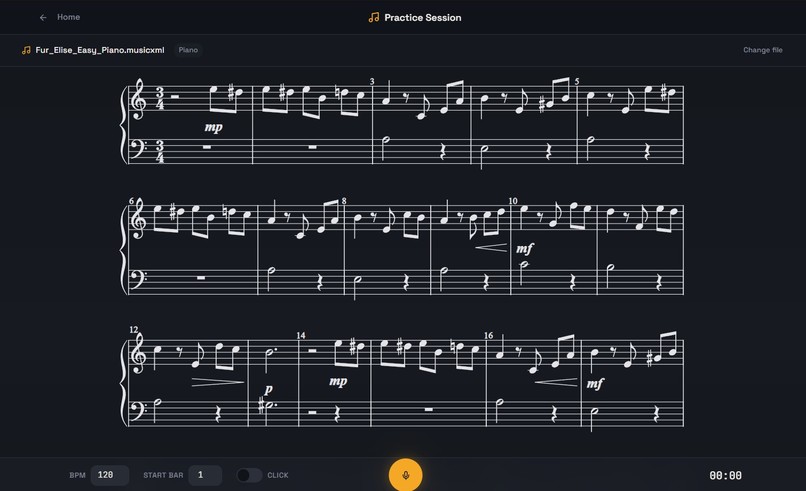Click the bar number 16 marker
Image resolution: width=806 pixels, height=491 pixels.
coord(488,335)
